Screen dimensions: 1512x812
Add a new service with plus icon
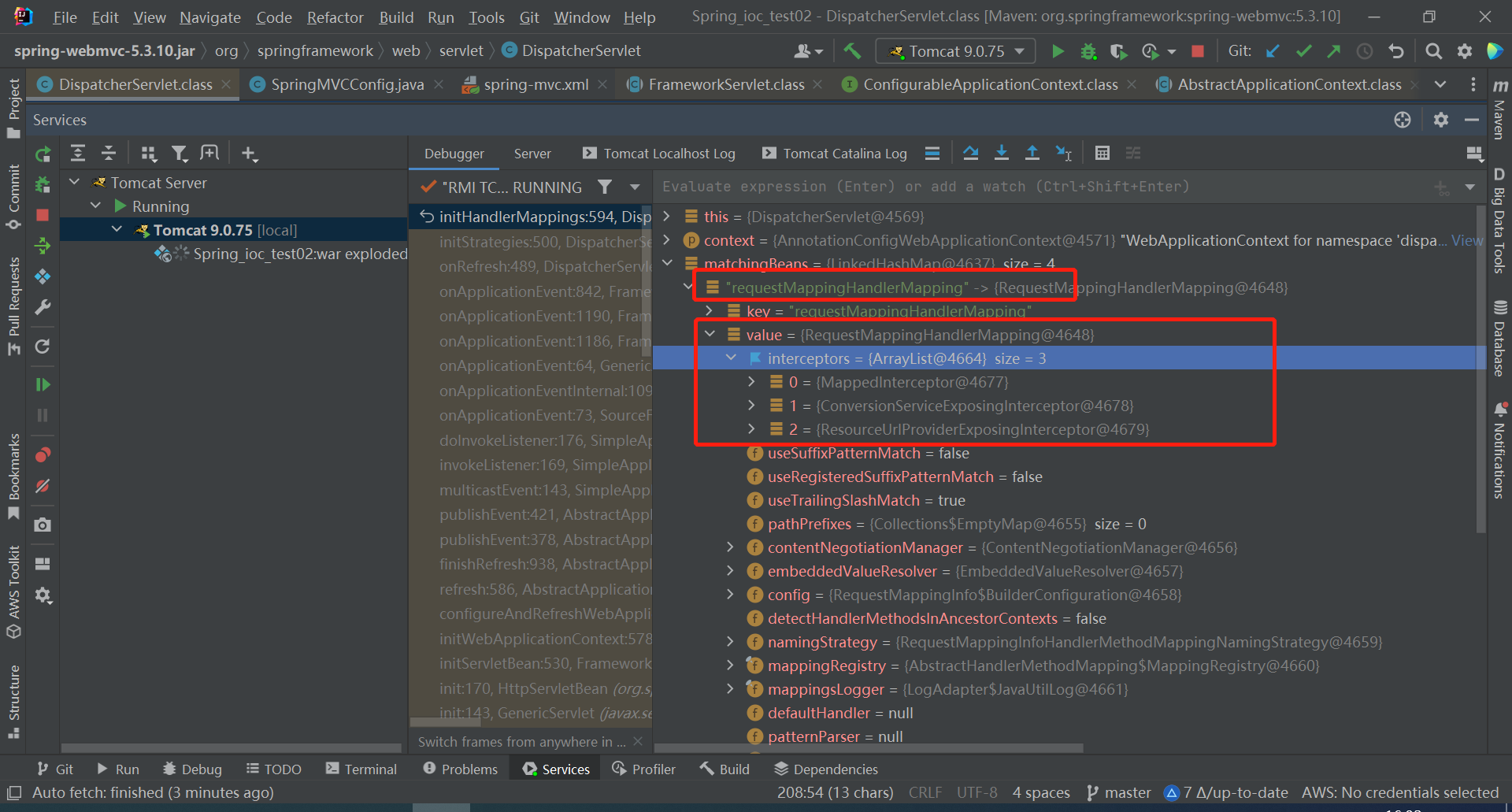click(249, 154)
